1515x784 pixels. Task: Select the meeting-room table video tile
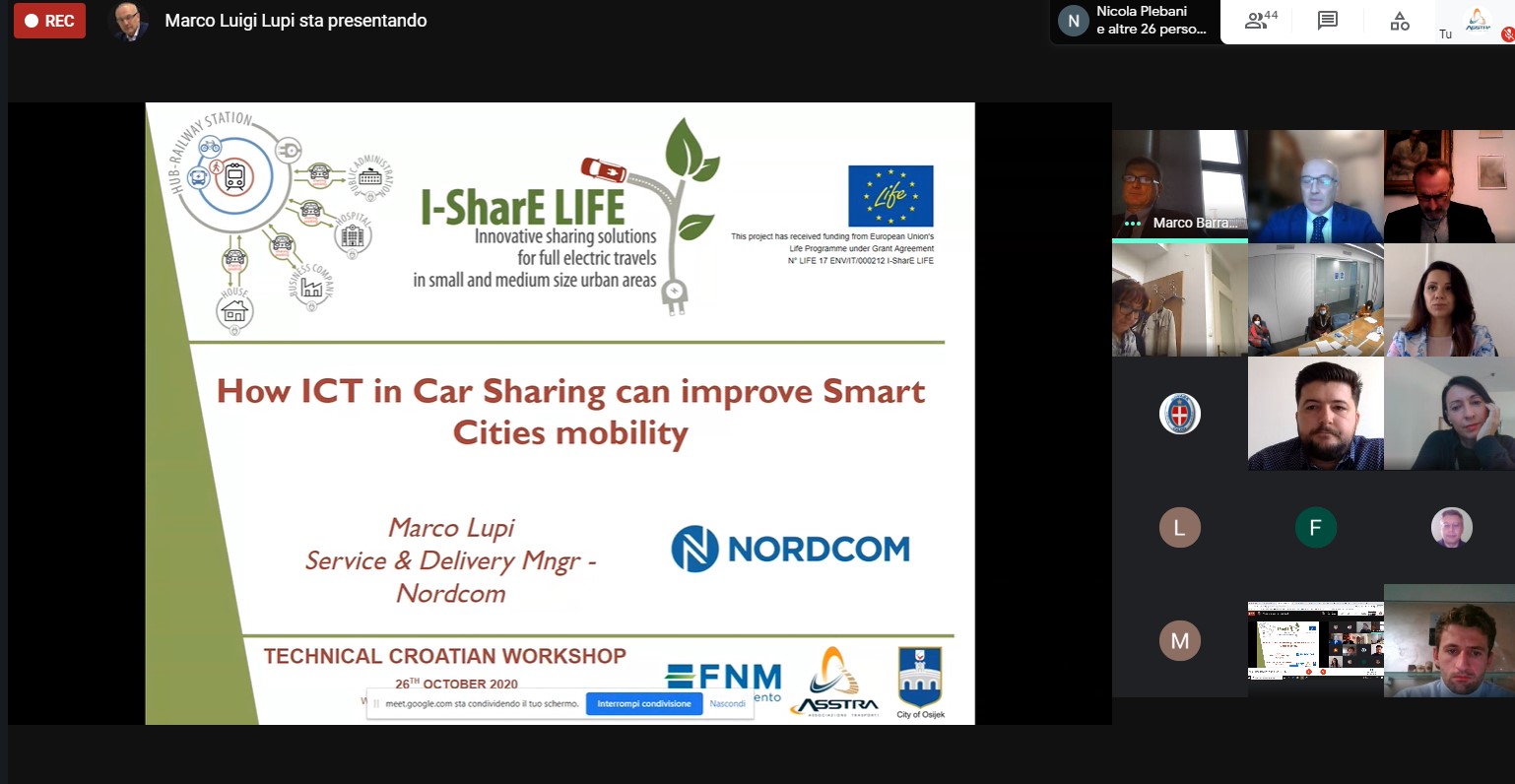[x=1315, y=299]
